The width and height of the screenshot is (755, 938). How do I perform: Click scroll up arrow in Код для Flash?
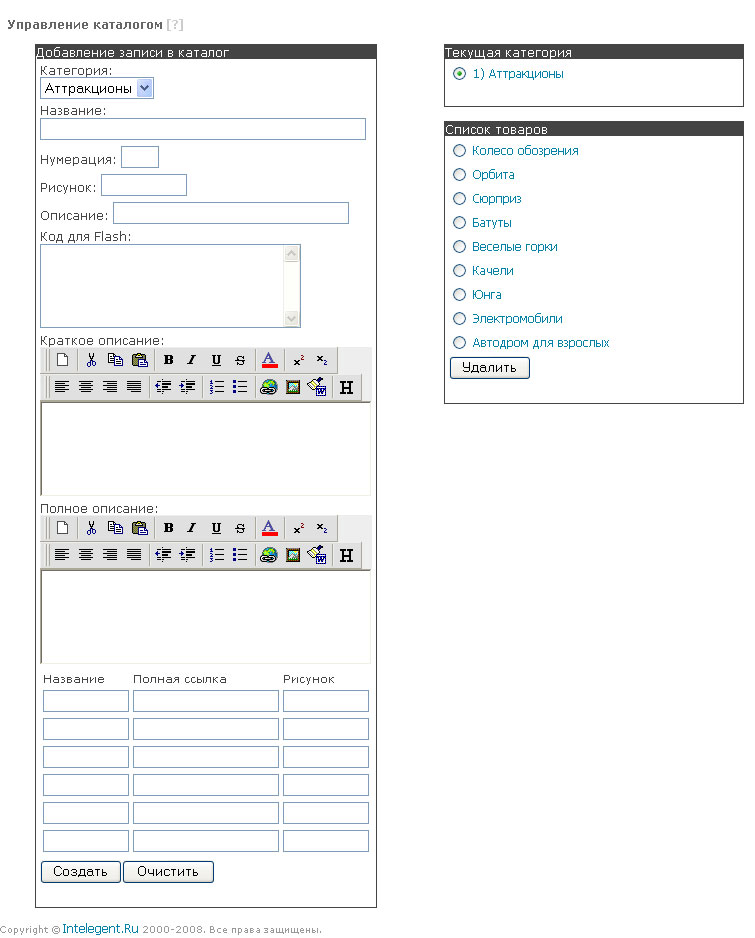click(x=291, y=254)
